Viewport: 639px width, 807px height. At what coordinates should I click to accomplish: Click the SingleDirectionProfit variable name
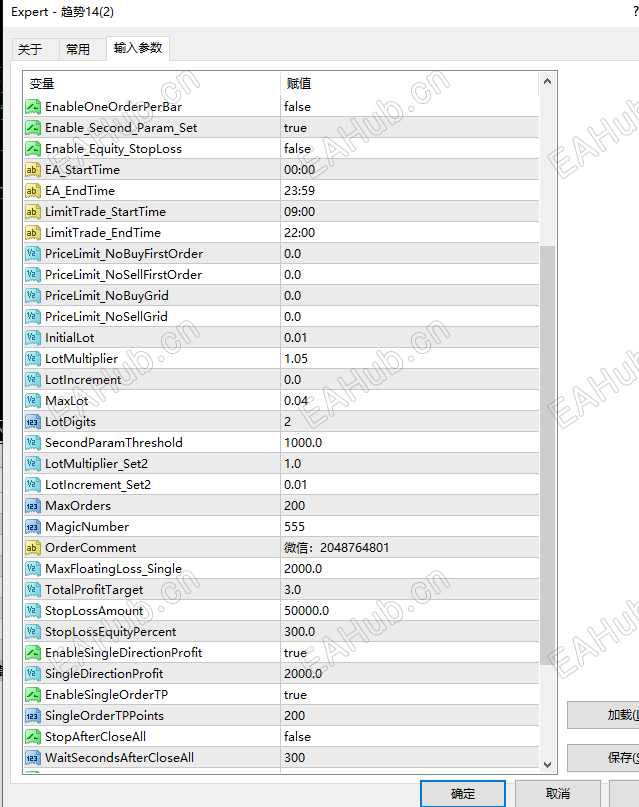[104, 674]
